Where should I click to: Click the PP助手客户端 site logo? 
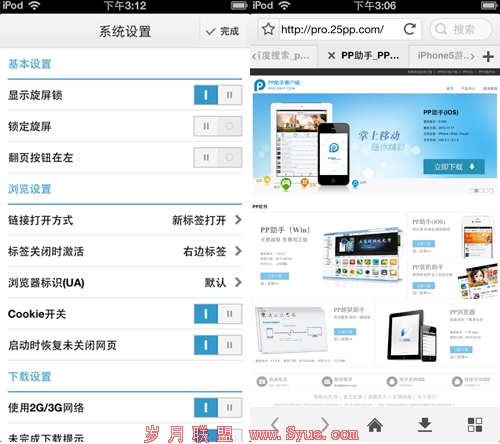277,85
